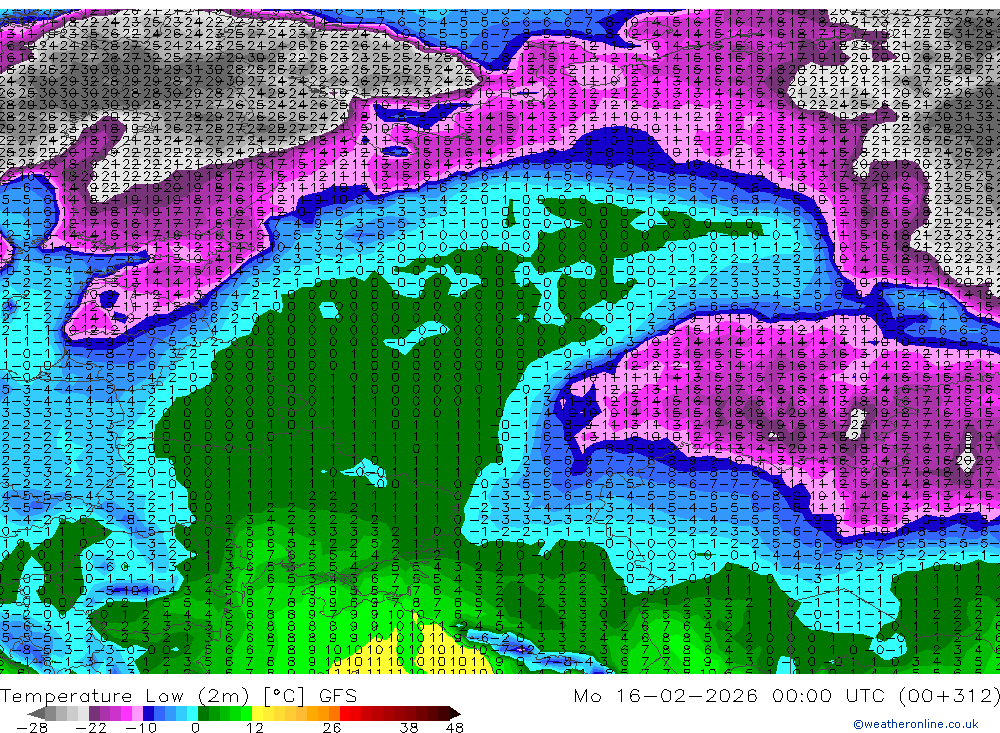Click the -22 label on the color scale
1000x733 pixels.
tap(91, 728)
